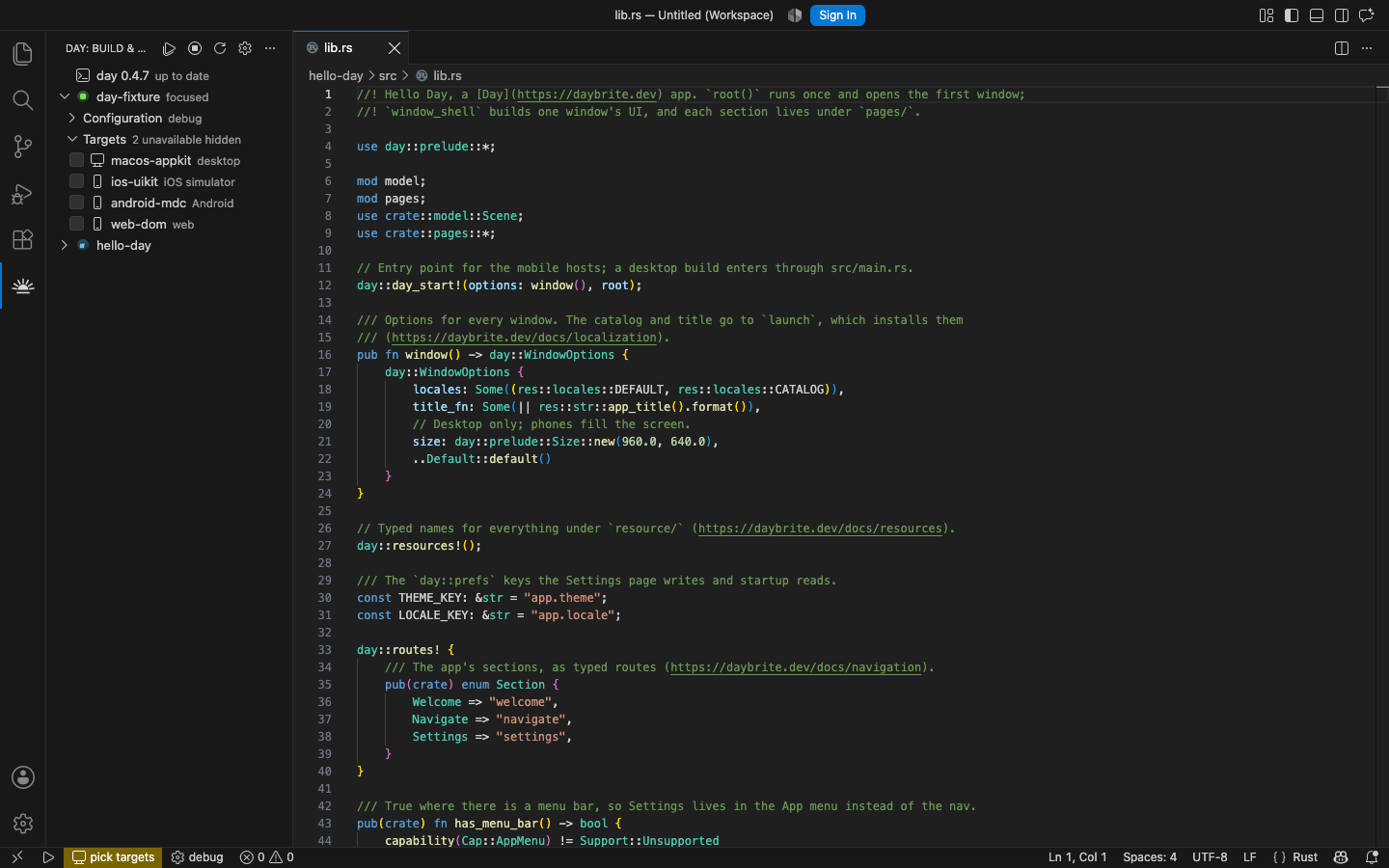Open Day Build panel more actions
This screenshot has height=868, width=1389.
pyautogui.click(x=270, y=48)
